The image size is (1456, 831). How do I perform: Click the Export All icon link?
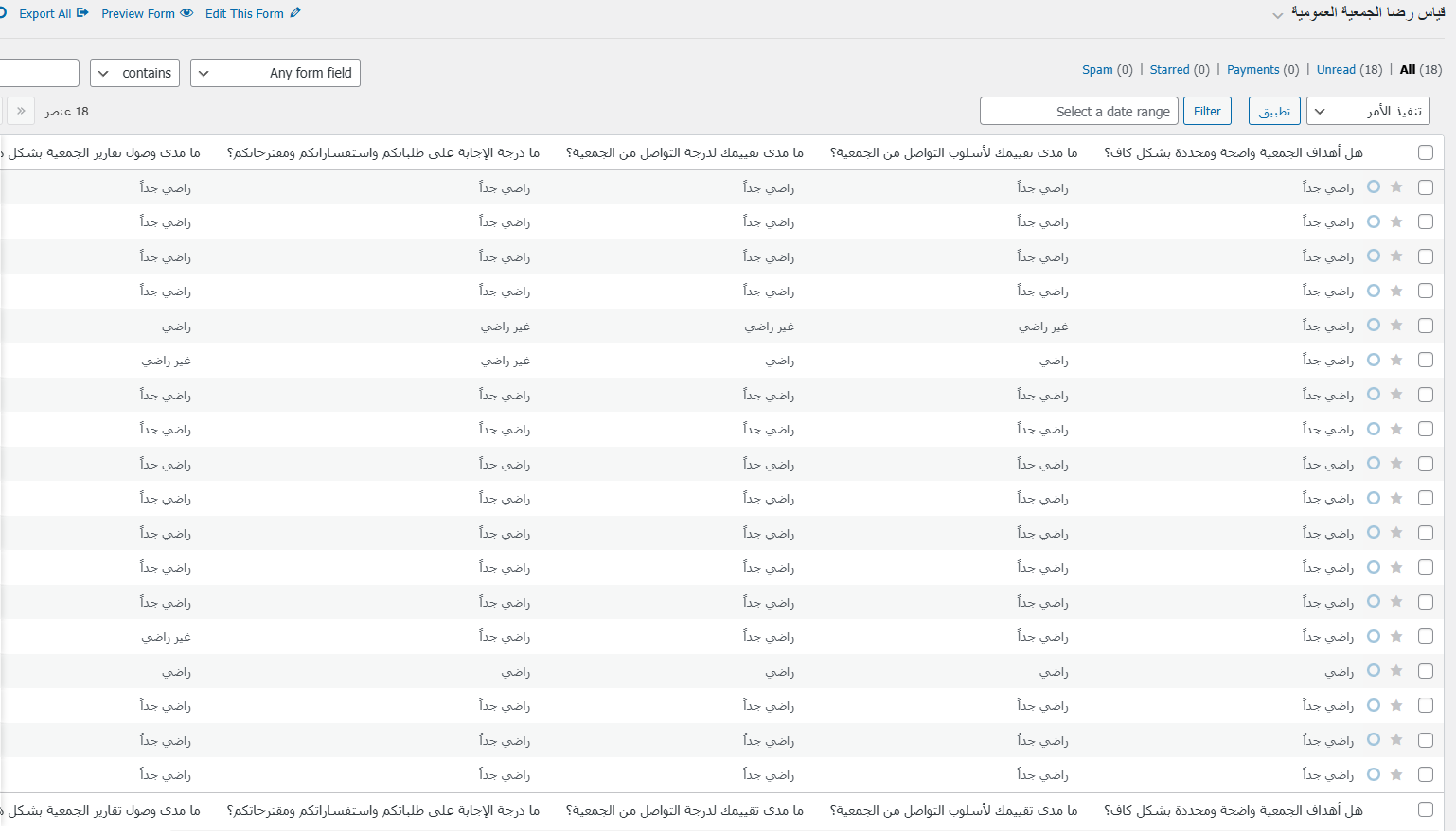pos(53,13)
